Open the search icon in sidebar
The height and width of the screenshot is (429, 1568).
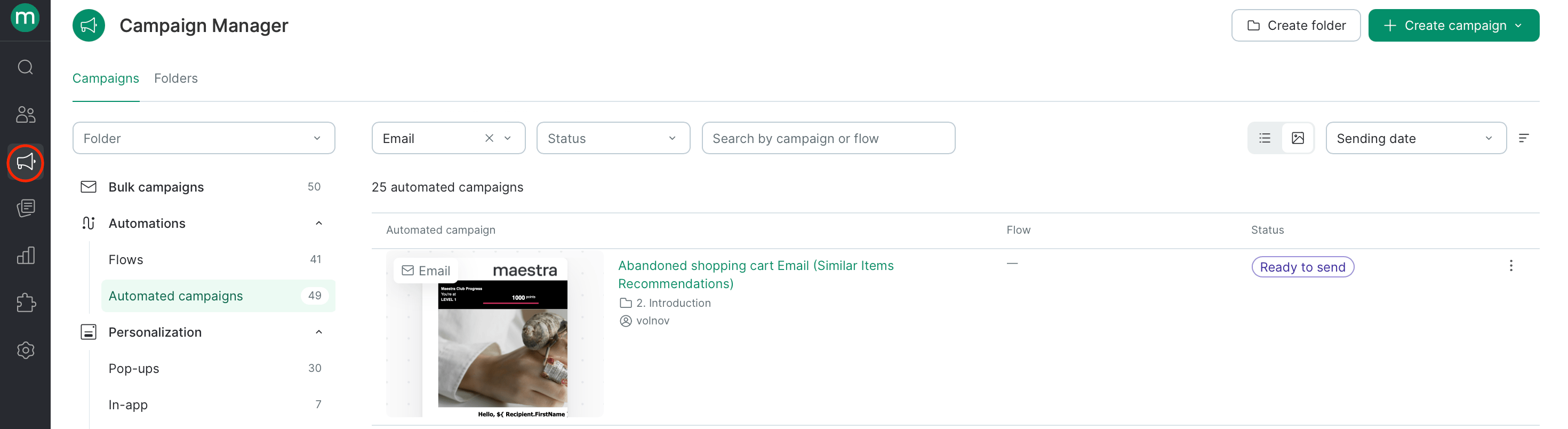point(25,67)
